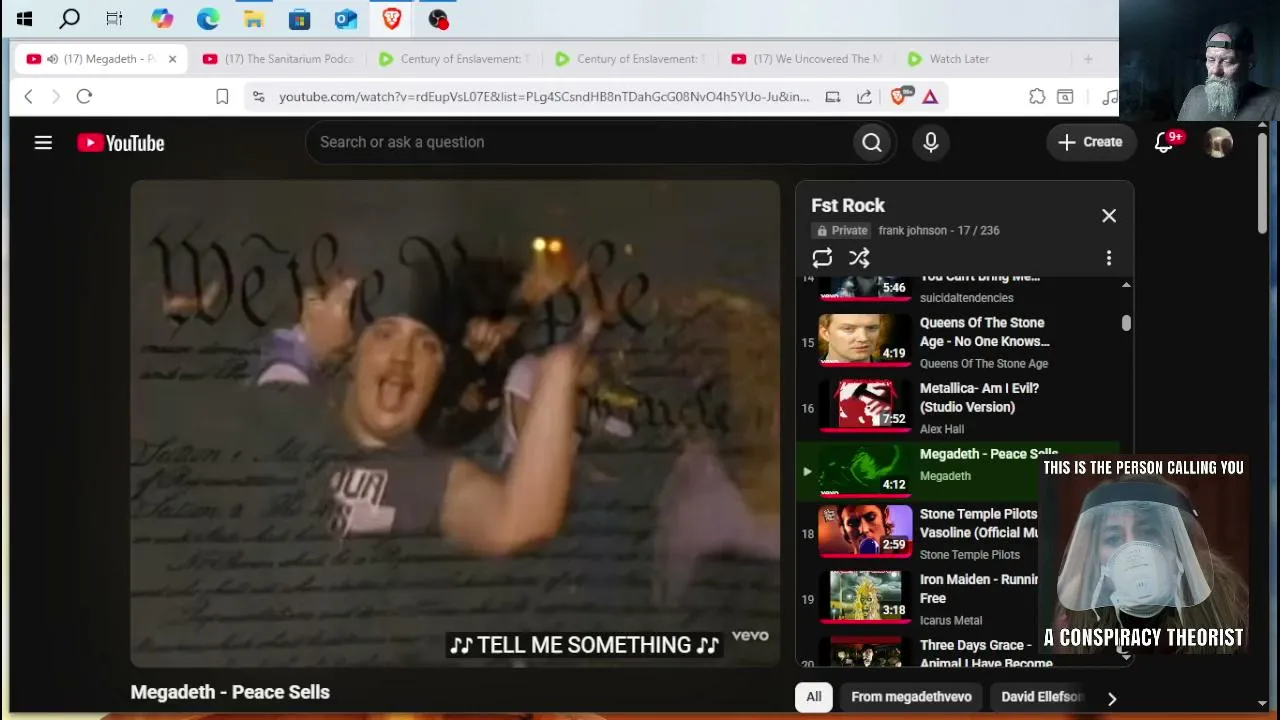Image resolution: width=1280 pixels, height=720 pixels.
Task: Click the Megadeth video player
Action: click(x=455, y=424)
